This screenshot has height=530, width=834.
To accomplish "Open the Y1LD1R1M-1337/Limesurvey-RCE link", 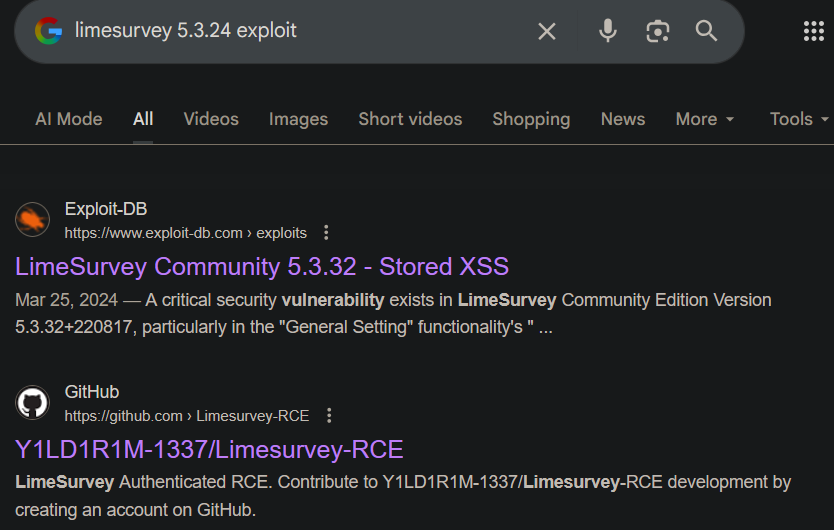I will 209,450.
